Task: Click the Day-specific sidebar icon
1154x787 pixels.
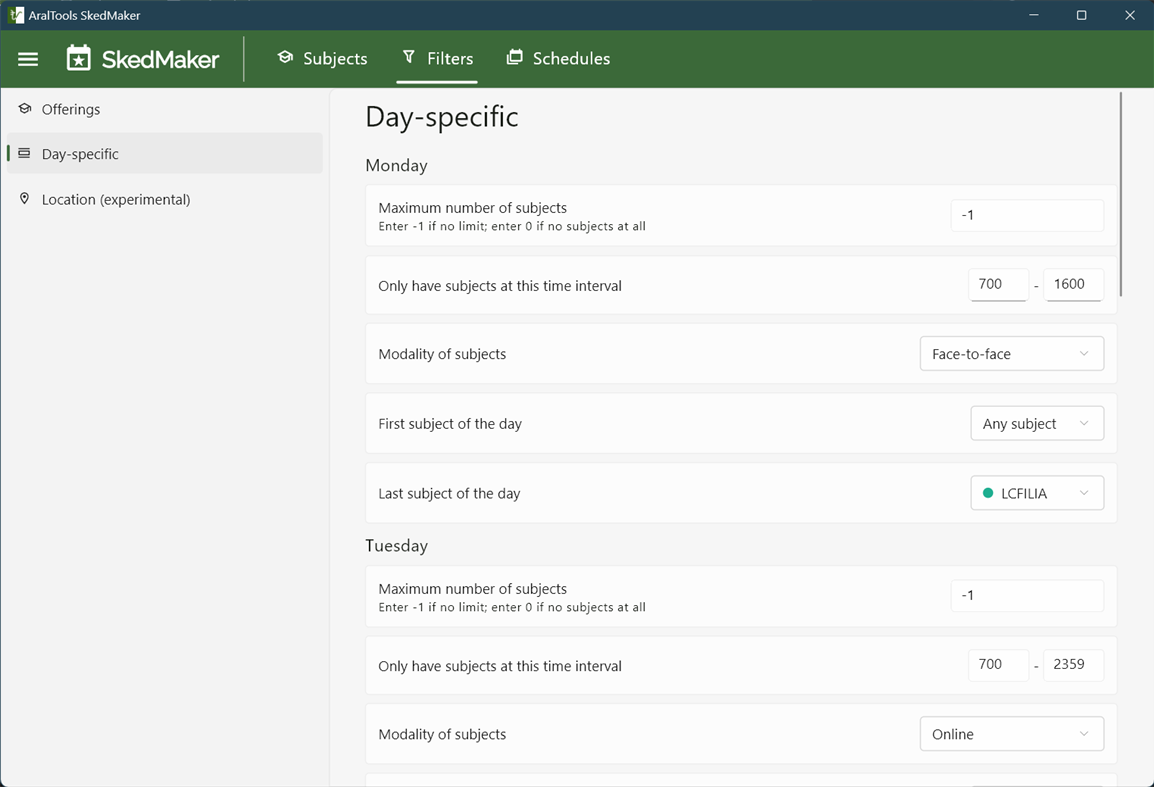Action: coord(25,154)
